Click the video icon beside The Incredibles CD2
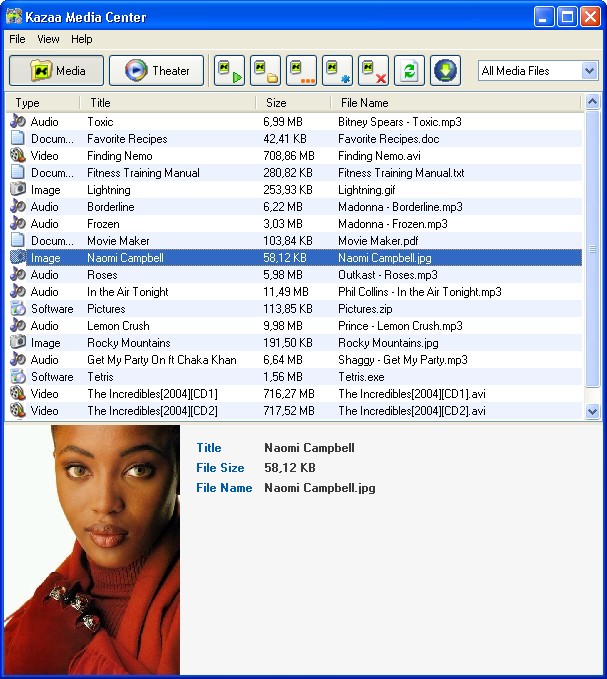The width and height of the screenshot is (607, 679). 18,411
